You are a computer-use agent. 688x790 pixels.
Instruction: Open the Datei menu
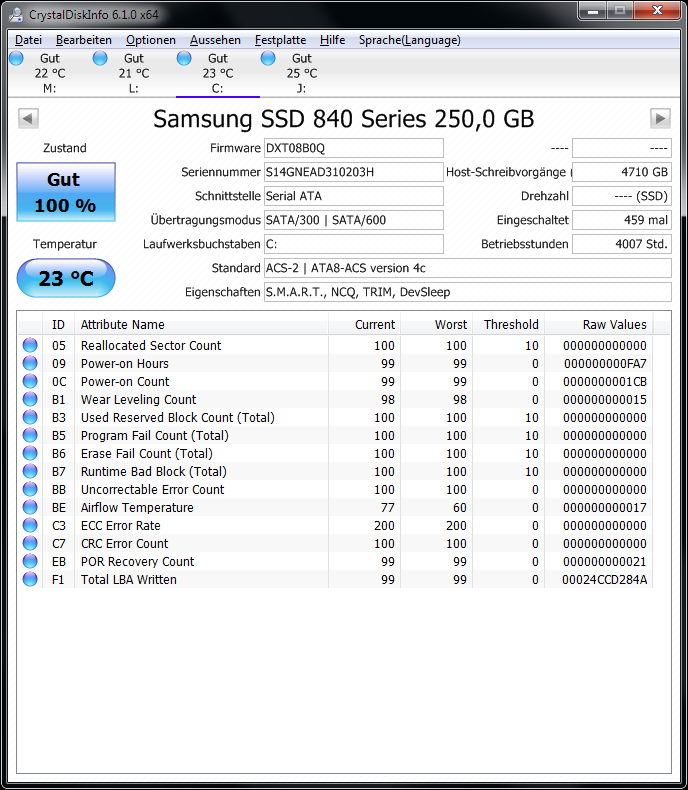(28, 40)
